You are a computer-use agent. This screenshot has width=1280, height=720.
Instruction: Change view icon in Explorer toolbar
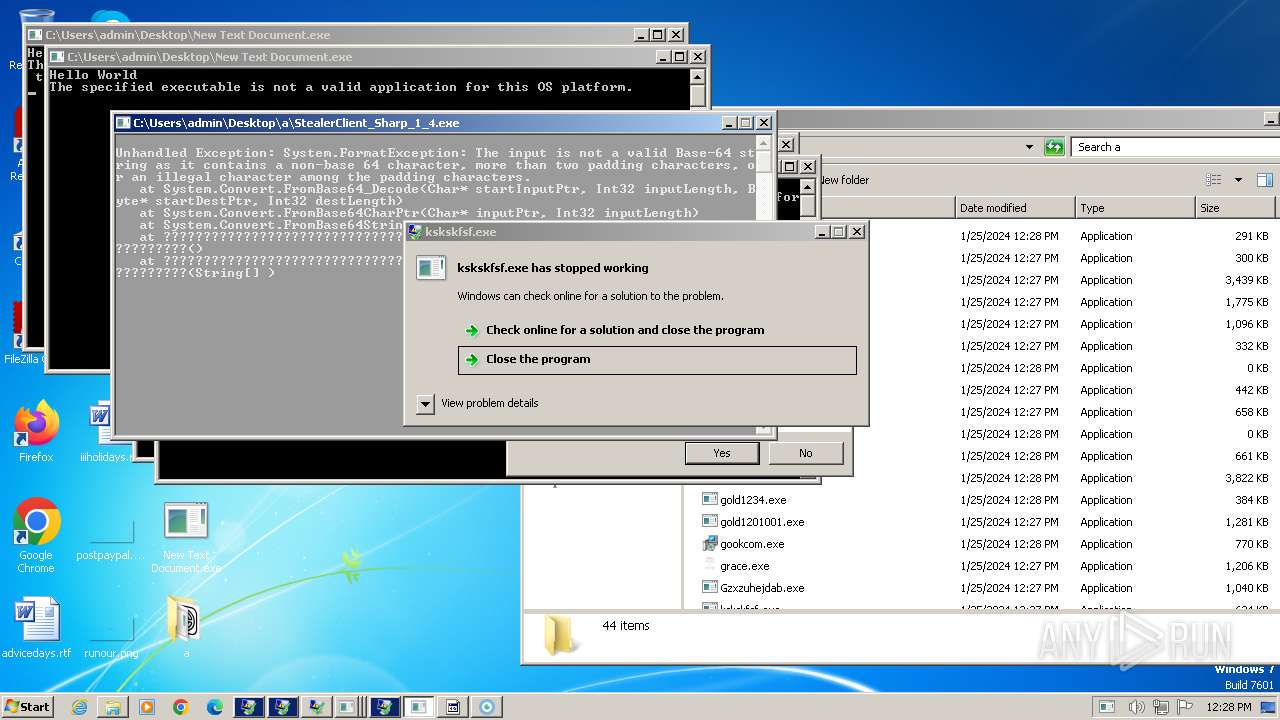[1213, 180]
